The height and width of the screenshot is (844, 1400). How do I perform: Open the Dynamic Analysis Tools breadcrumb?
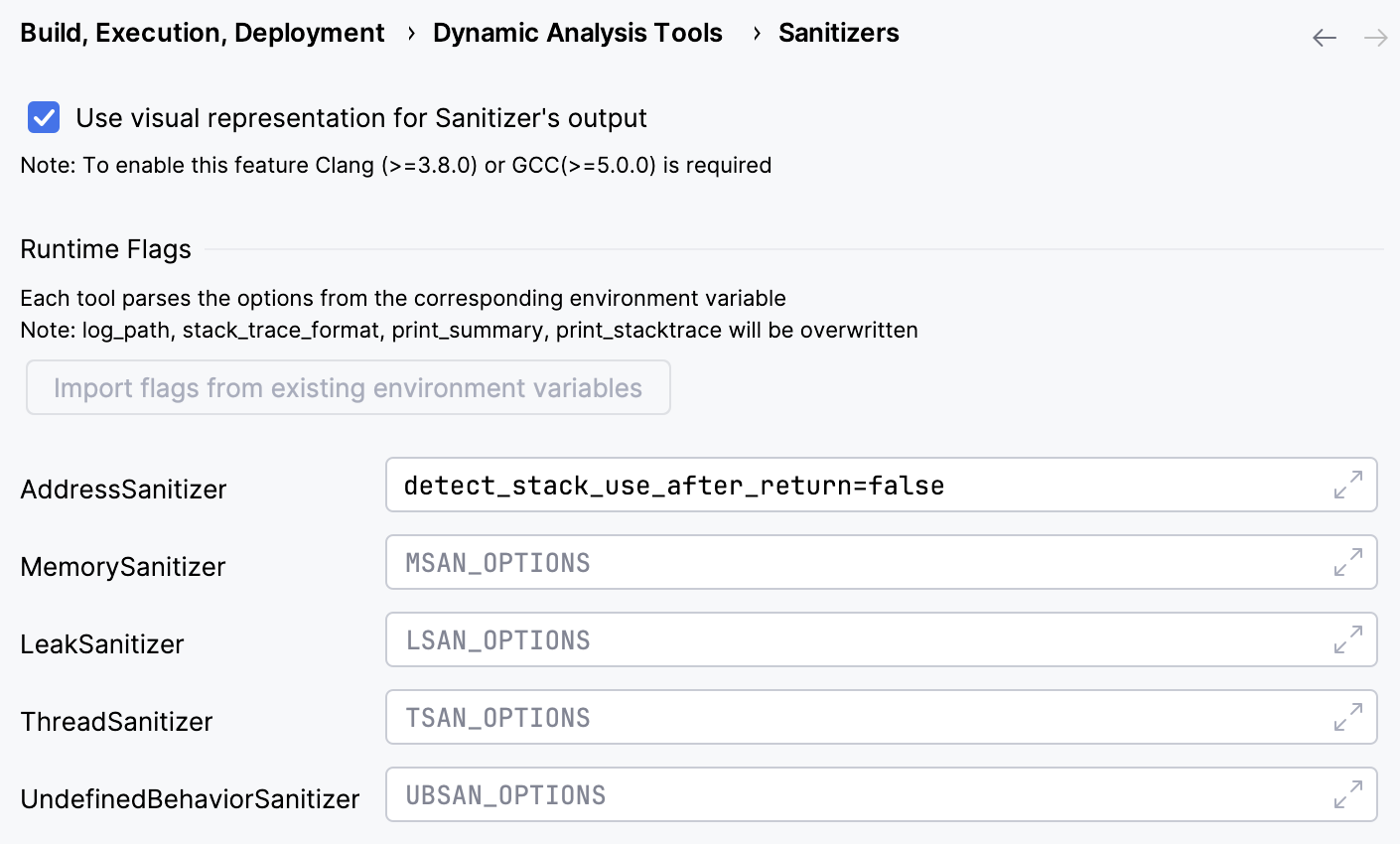(577, 33)
